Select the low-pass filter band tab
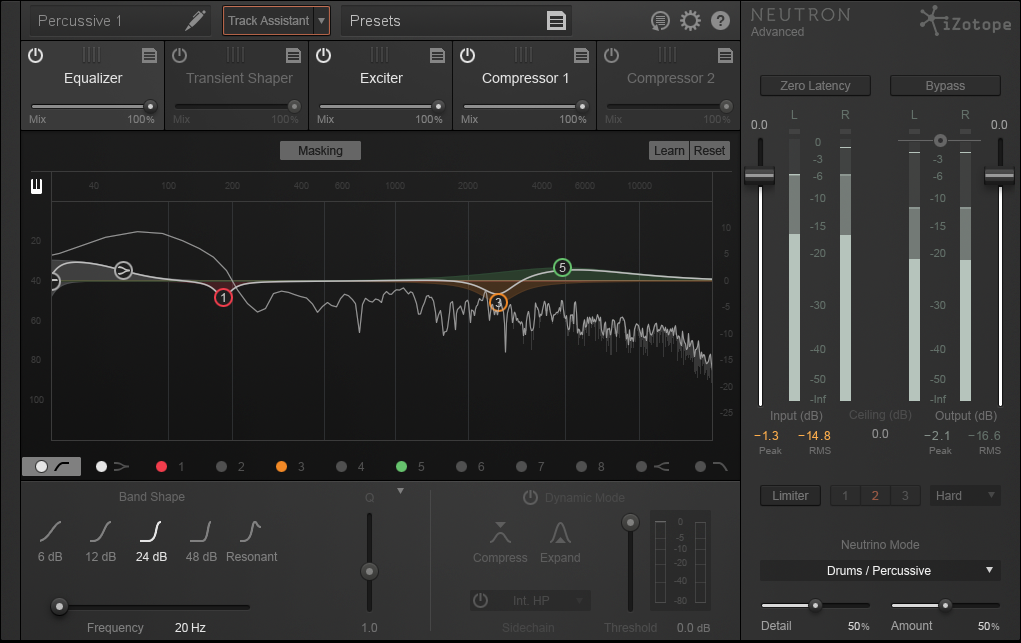 click(x=712, y=466)
